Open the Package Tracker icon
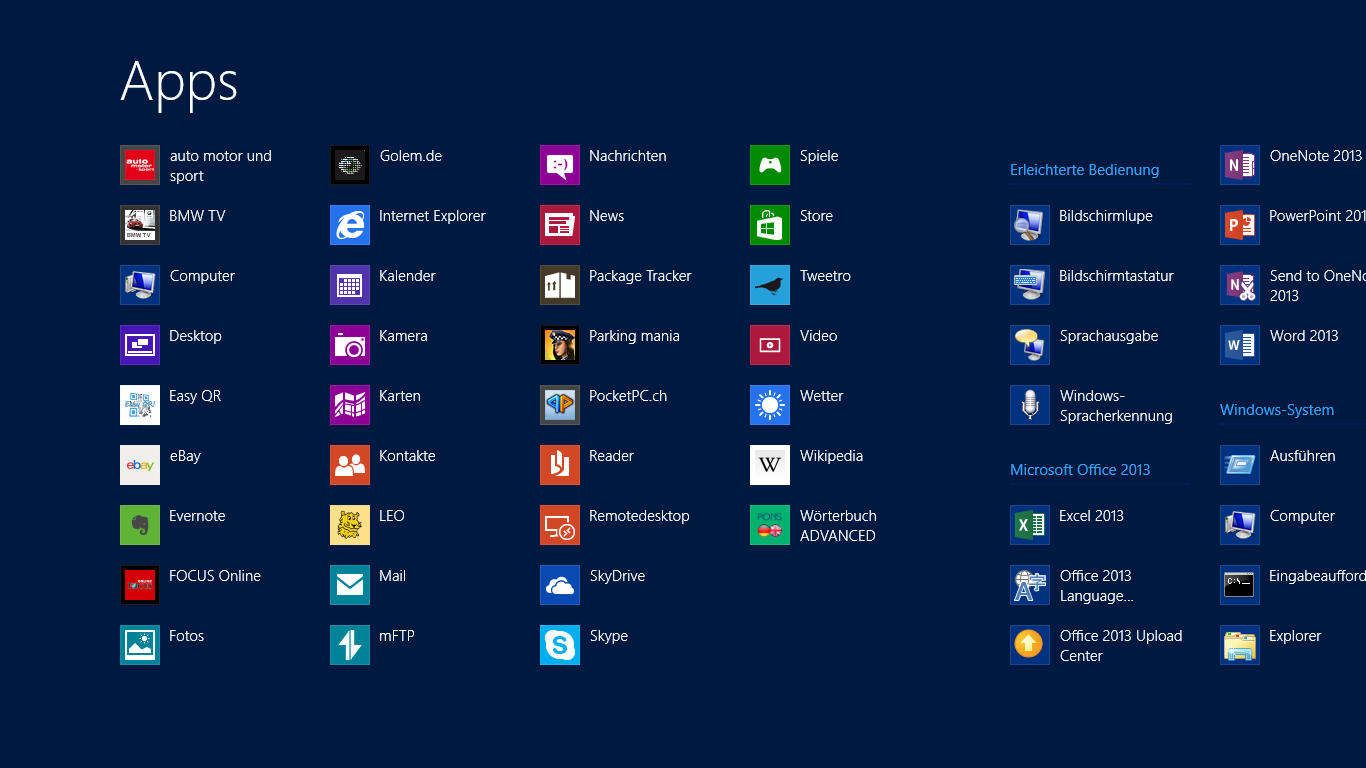The width and height of the screenshot is (1366, 768). coord(560,285)
